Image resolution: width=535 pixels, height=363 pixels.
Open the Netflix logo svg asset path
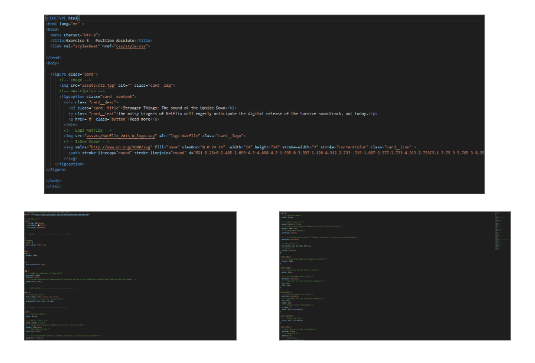(x=121, y=136)
